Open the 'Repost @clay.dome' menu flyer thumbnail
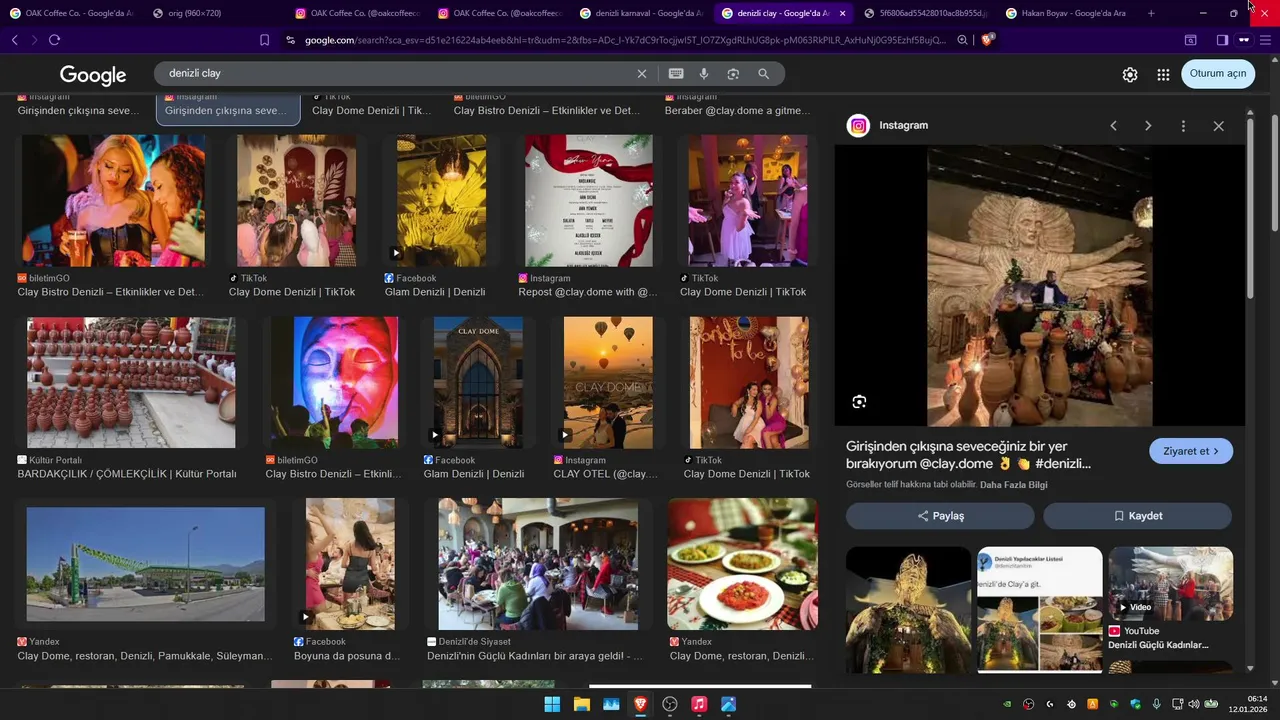This screenshot has width=1280, height=720. pyautogui.click(x=589, y=201)
